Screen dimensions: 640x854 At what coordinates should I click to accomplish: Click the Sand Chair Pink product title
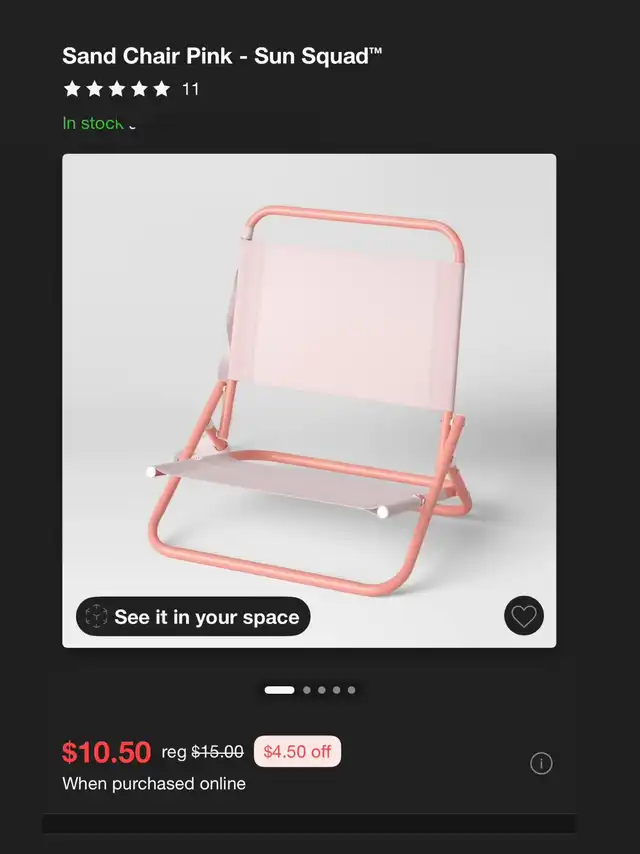tap(222, 56)
